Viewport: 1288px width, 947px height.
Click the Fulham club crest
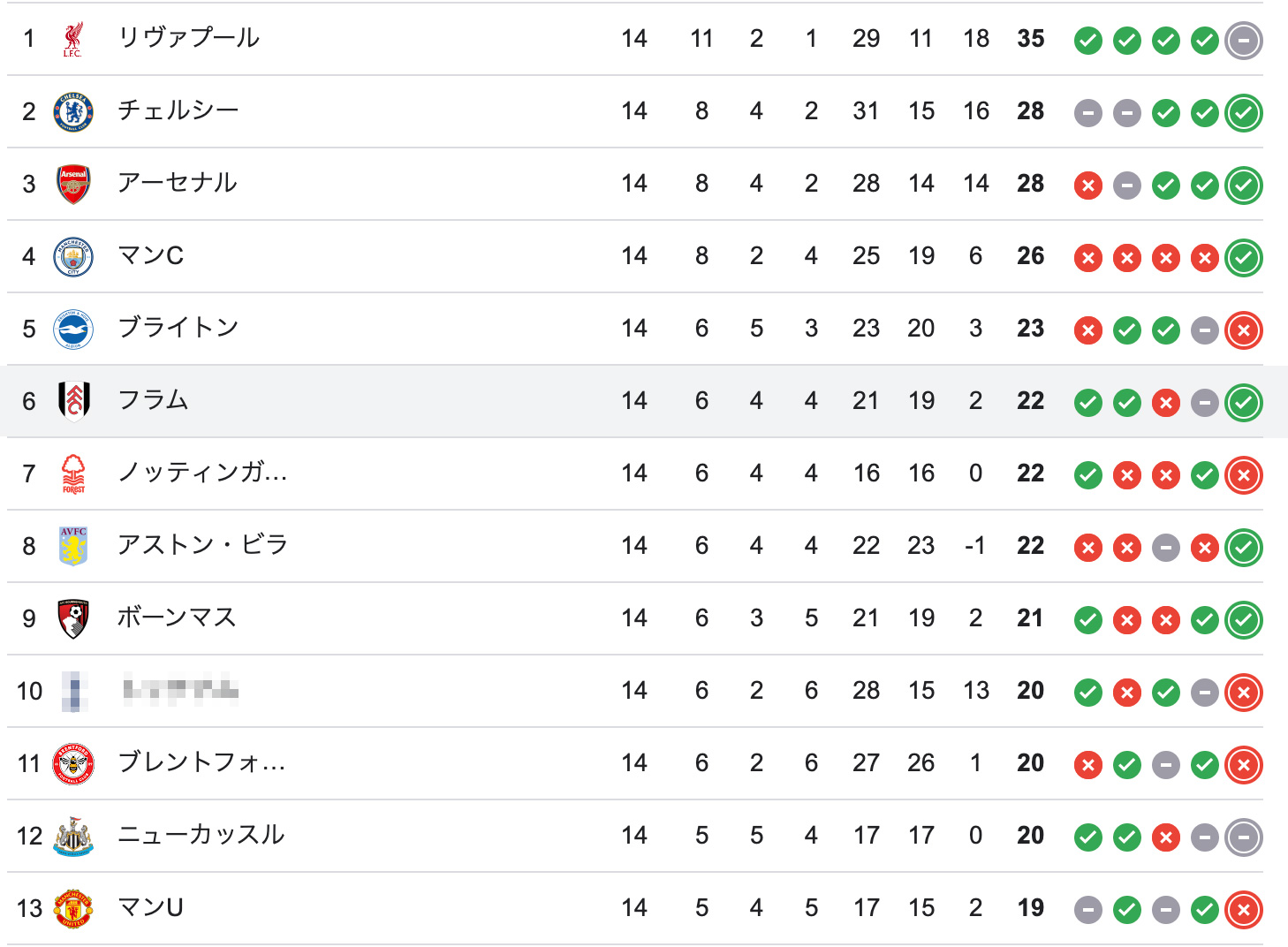point(73,401)
